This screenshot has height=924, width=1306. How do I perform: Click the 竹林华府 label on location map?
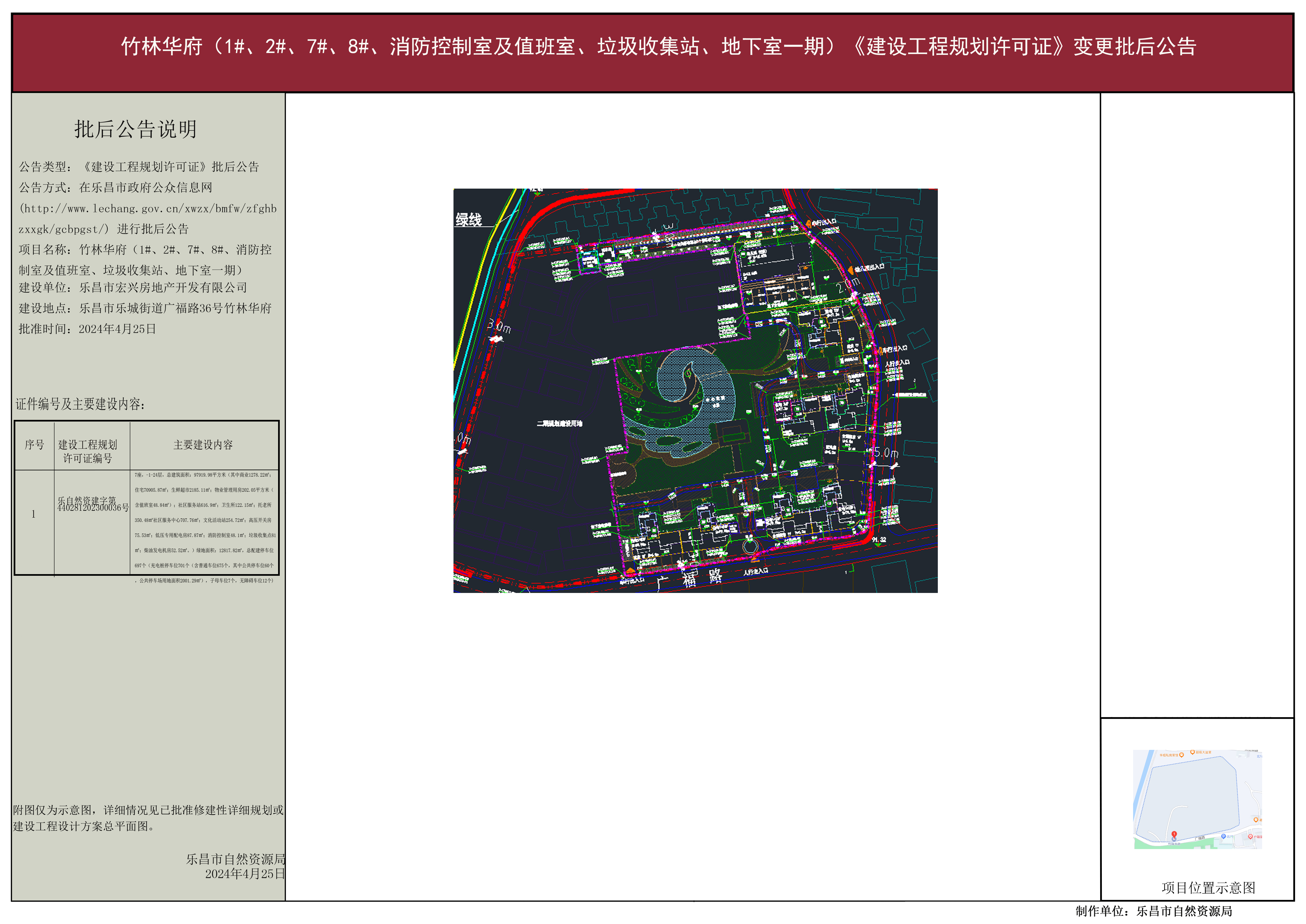pos(1174,844)
